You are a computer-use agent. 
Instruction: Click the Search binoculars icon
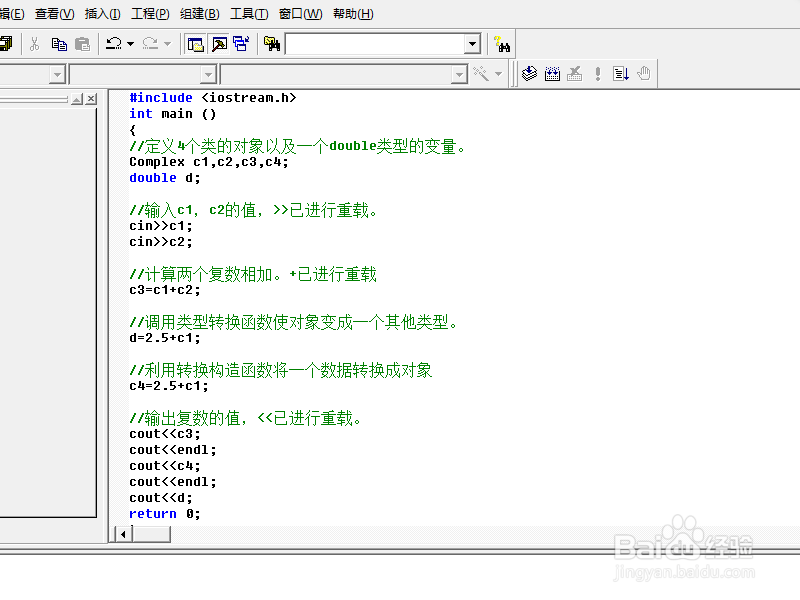point(502,44)
